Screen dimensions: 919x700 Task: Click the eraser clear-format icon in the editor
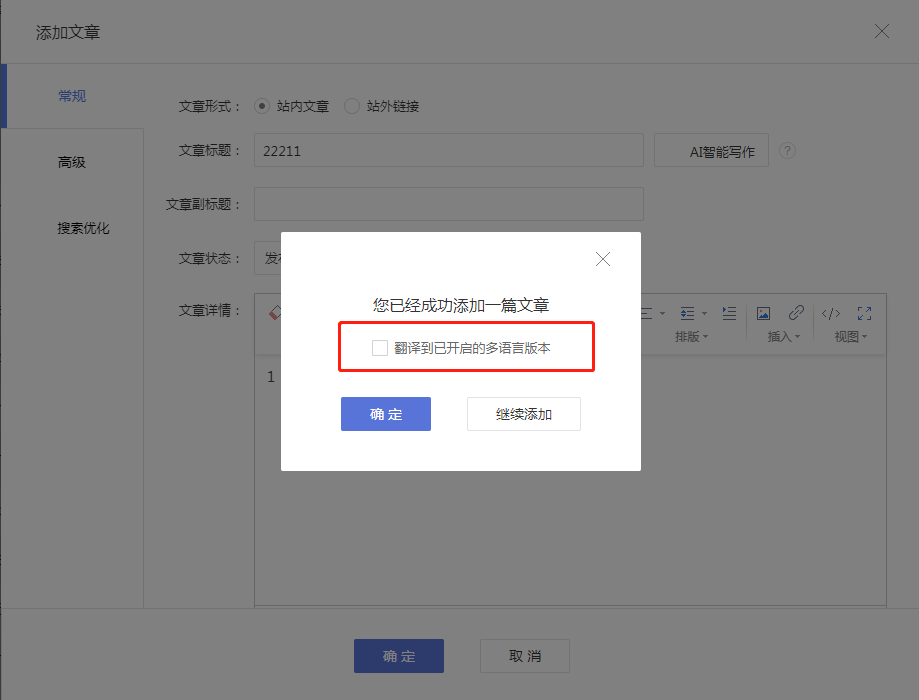(274, 312)
